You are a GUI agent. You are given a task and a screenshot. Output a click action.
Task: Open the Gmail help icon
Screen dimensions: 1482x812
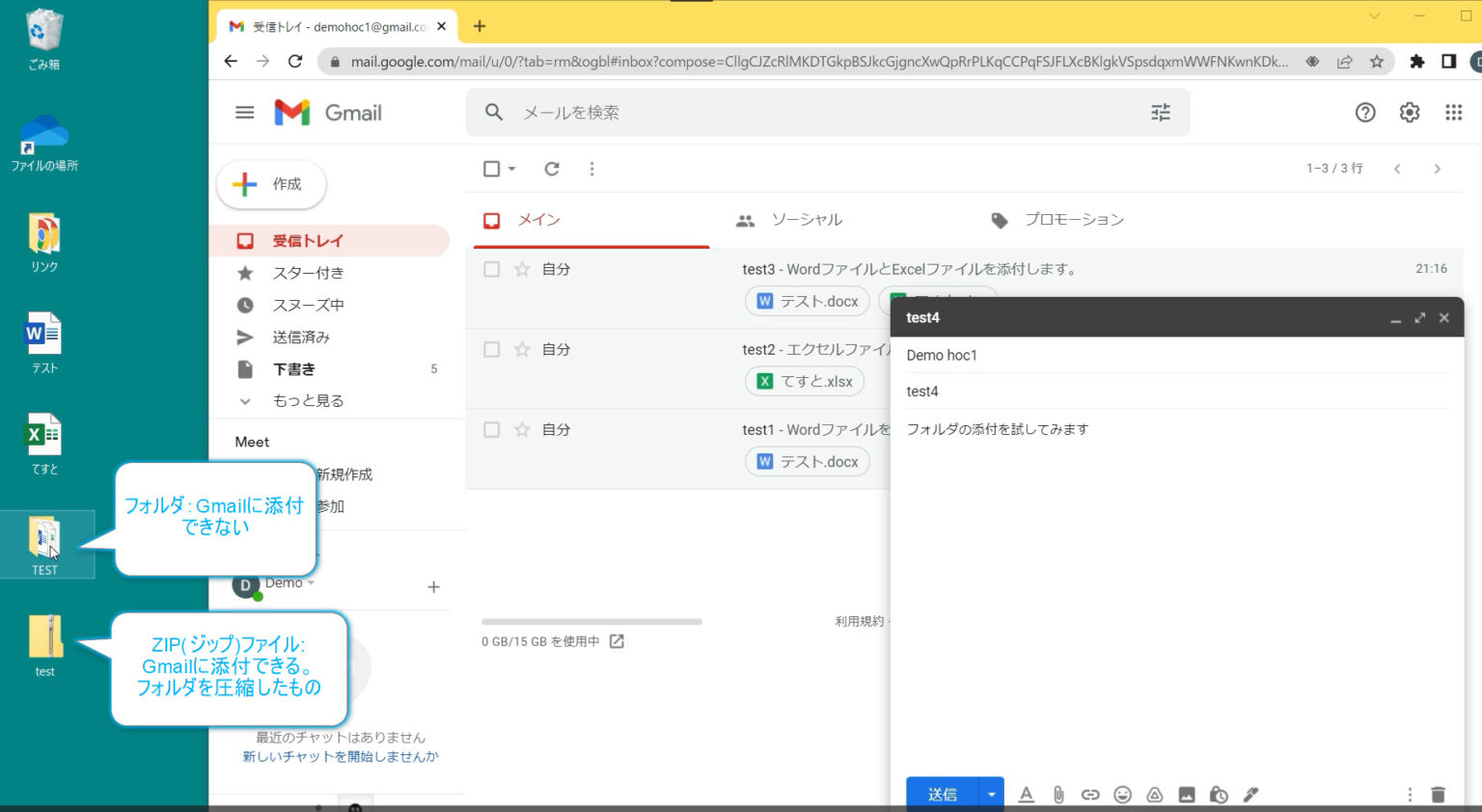coord(1365,113)
